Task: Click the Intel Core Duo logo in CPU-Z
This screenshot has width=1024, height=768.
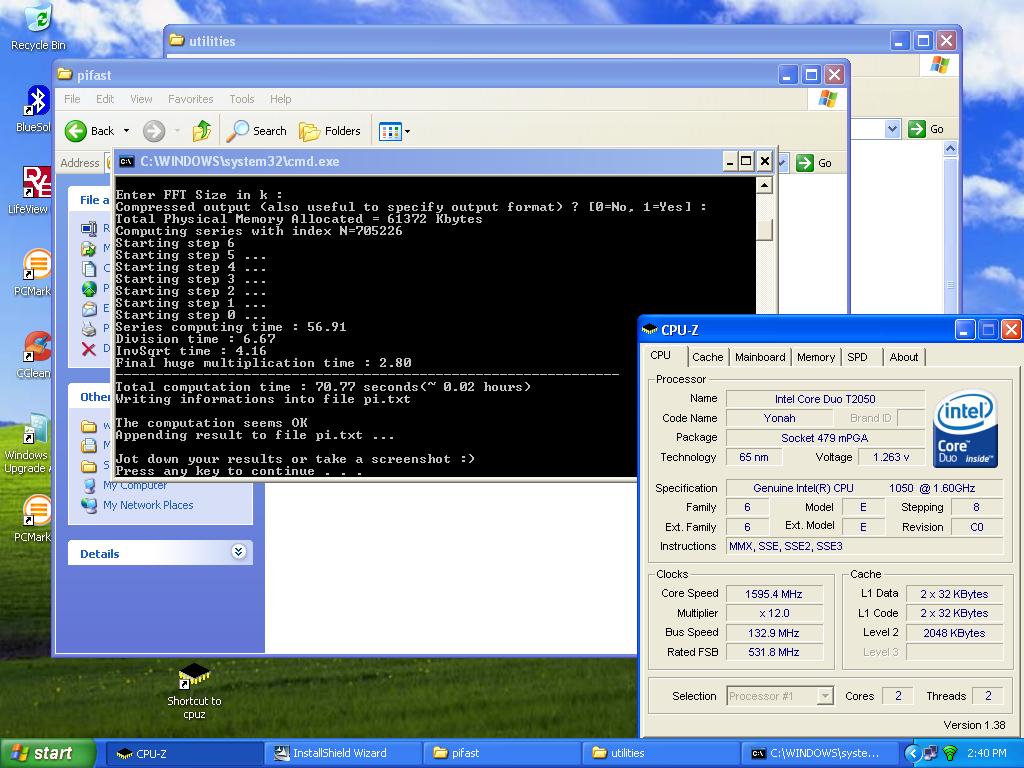Action: tap(965, 428)
